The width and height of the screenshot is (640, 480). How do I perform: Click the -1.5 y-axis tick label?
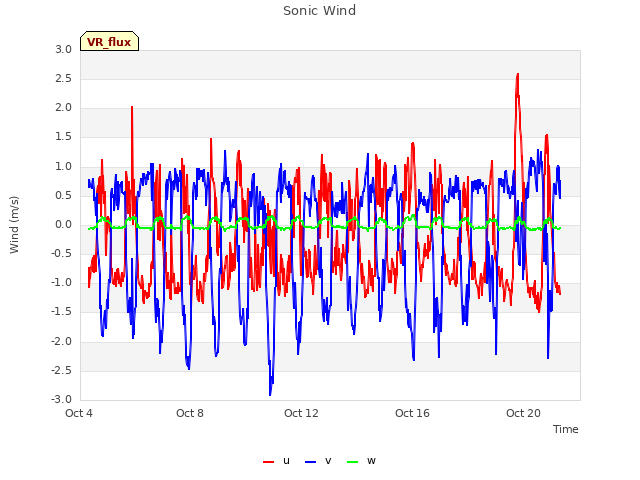[62, 312]
